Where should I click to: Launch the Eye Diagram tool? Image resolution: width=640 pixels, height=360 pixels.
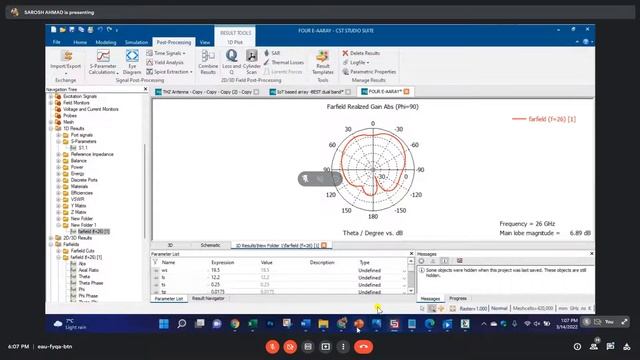coord(132,62)
